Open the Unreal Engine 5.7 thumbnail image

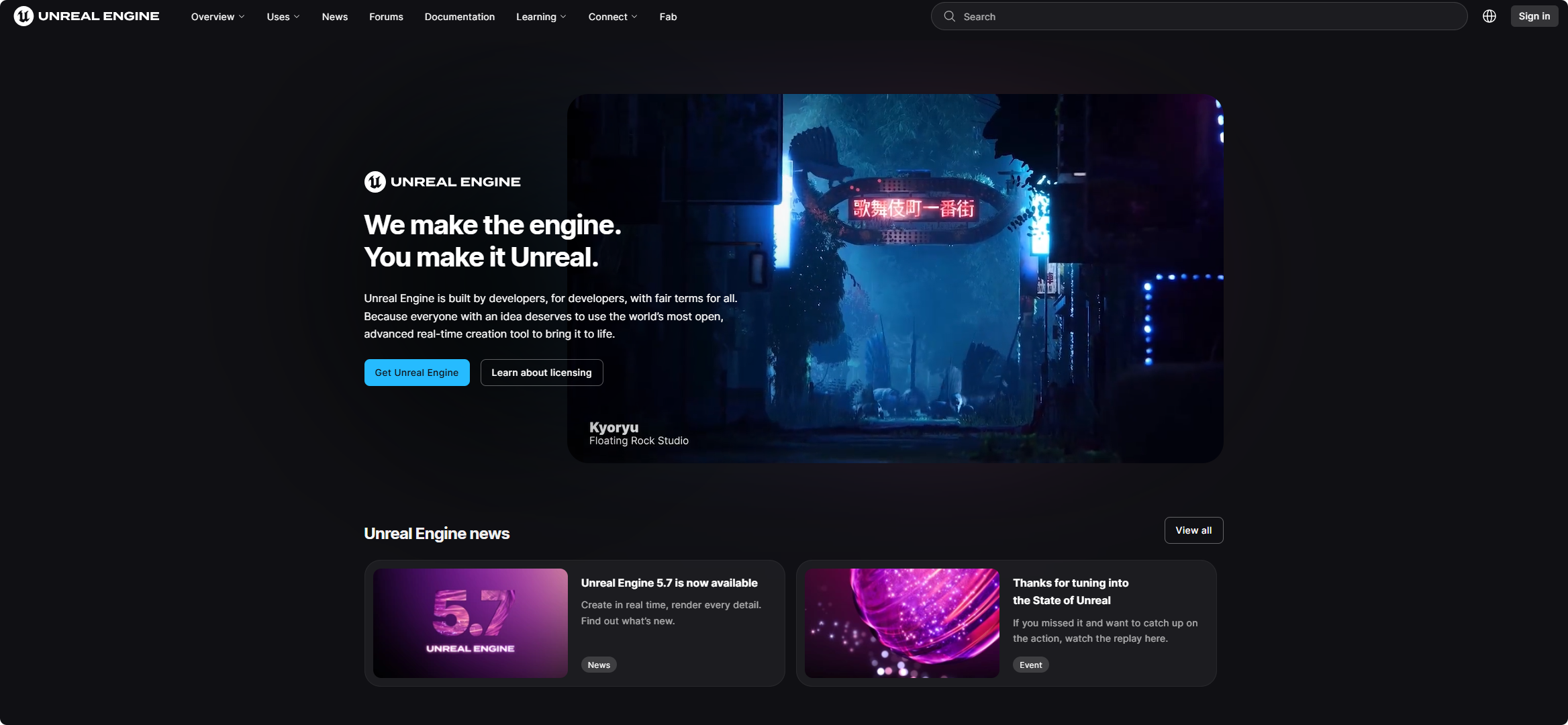point(470,623)
